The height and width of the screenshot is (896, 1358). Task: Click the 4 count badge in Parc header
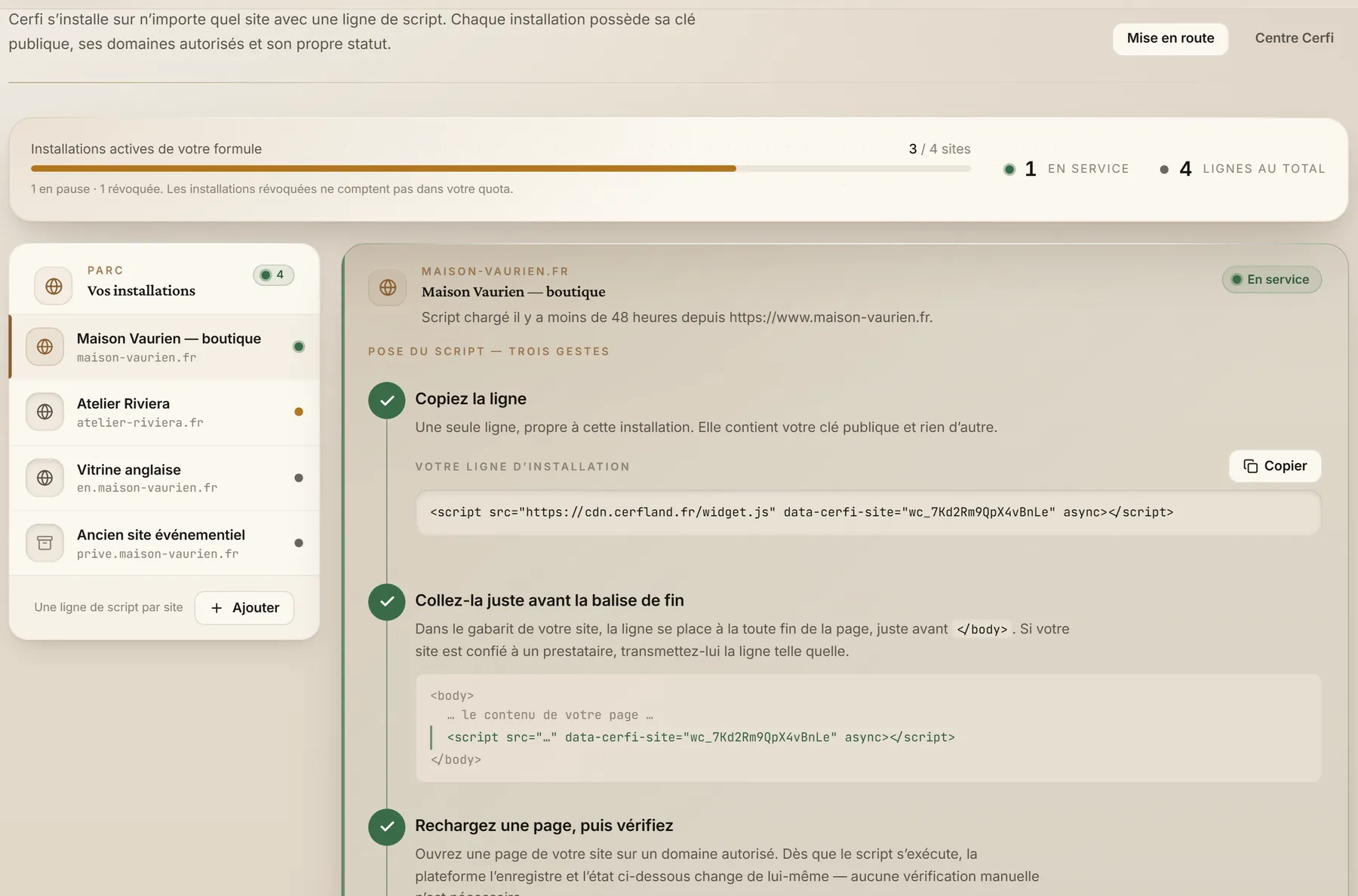tap(273, 275)
